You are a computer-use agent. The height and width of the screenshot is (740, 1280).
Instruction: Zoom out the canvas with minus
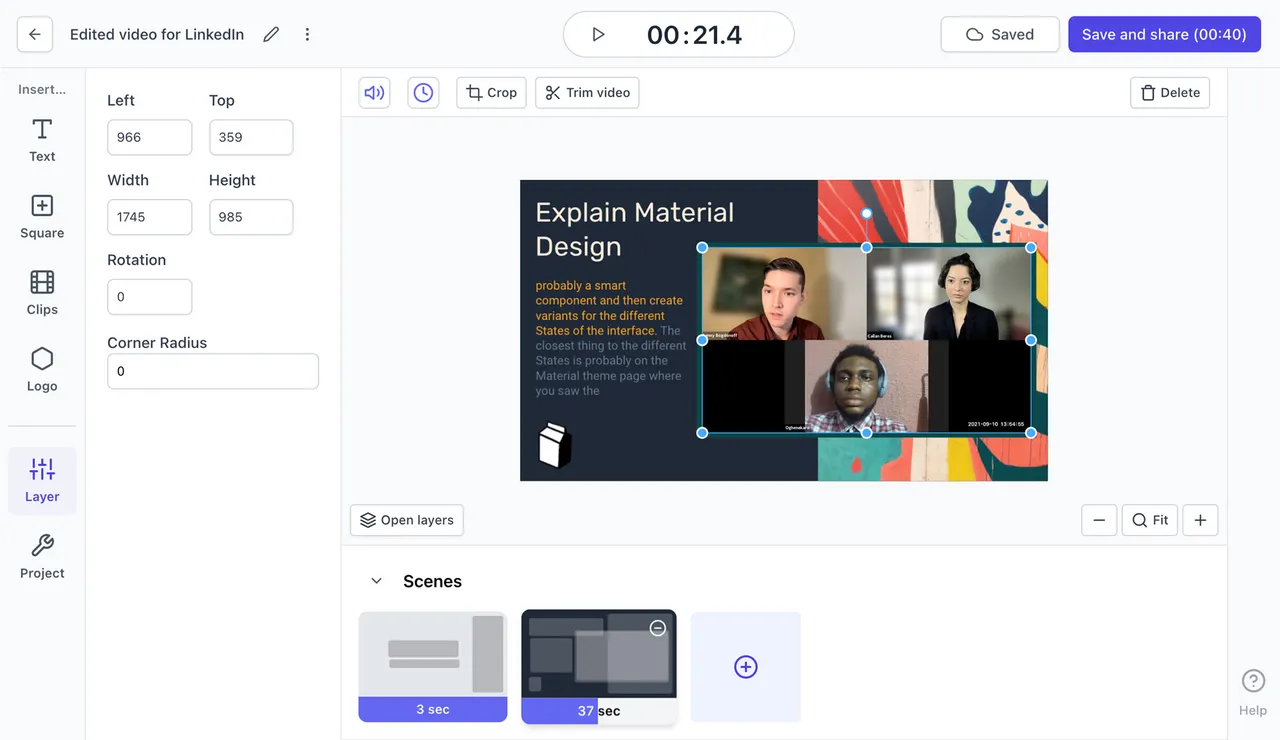pos(1099,520)
